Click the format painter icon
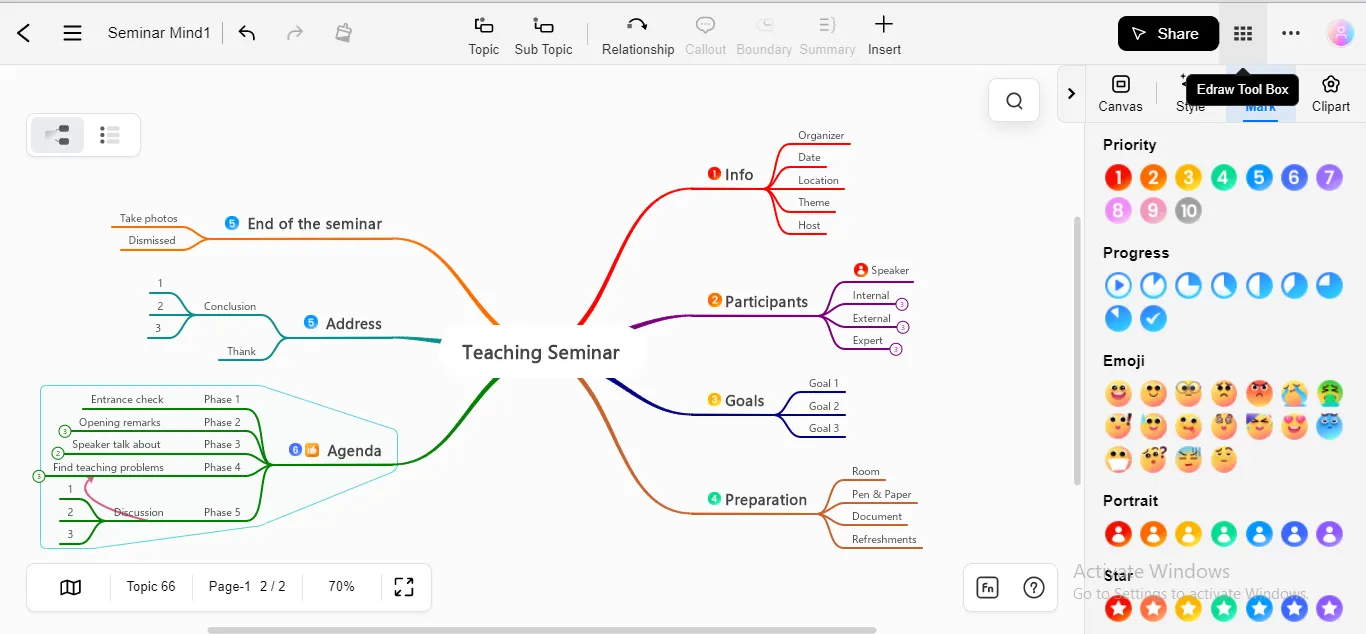Viewport: 1366px width, 634px height. pos(343,33)
